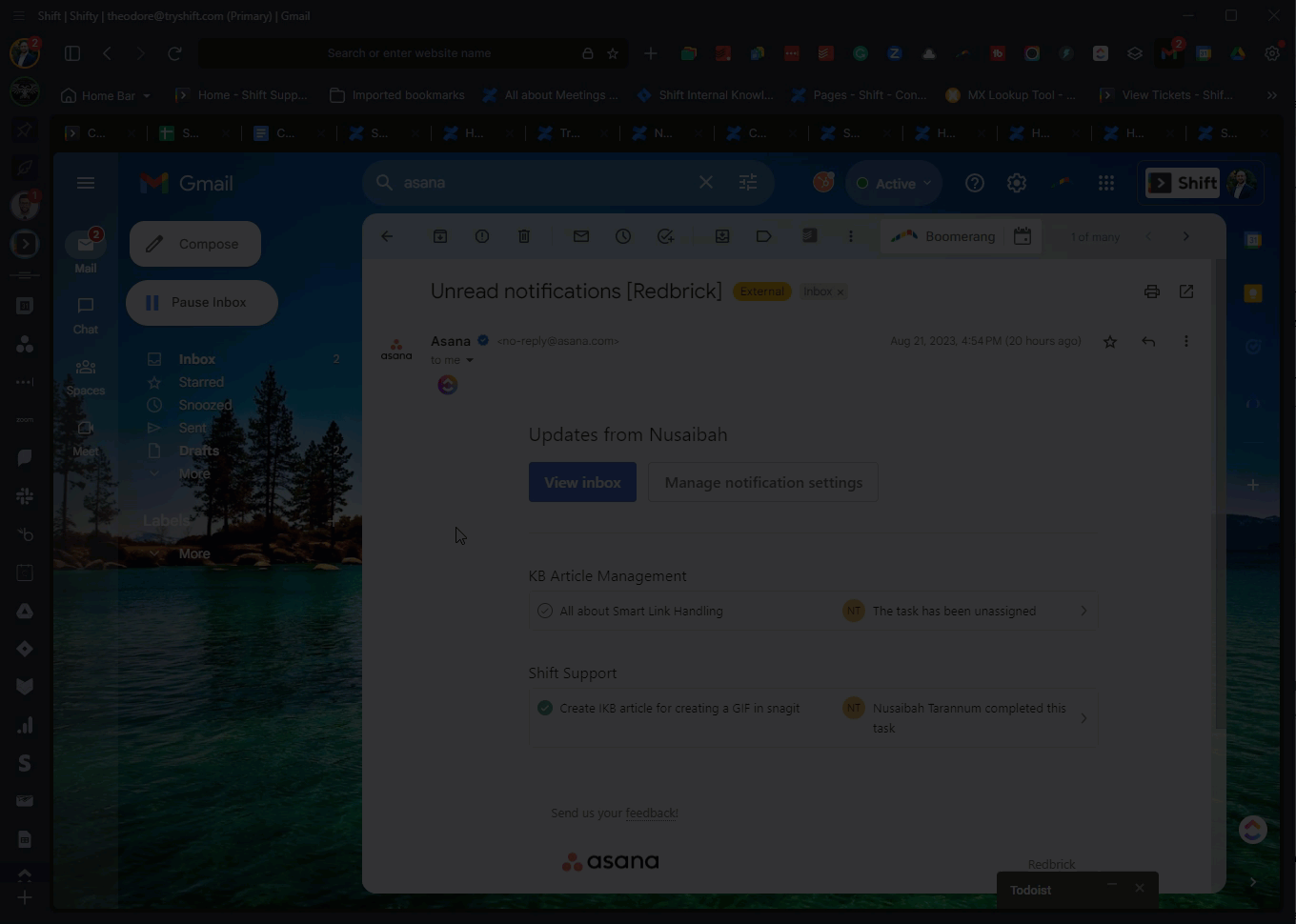Screen dimensions: 1296x924
Task: Clear the 'asana' search text
Action: click(x=706, y=182)
